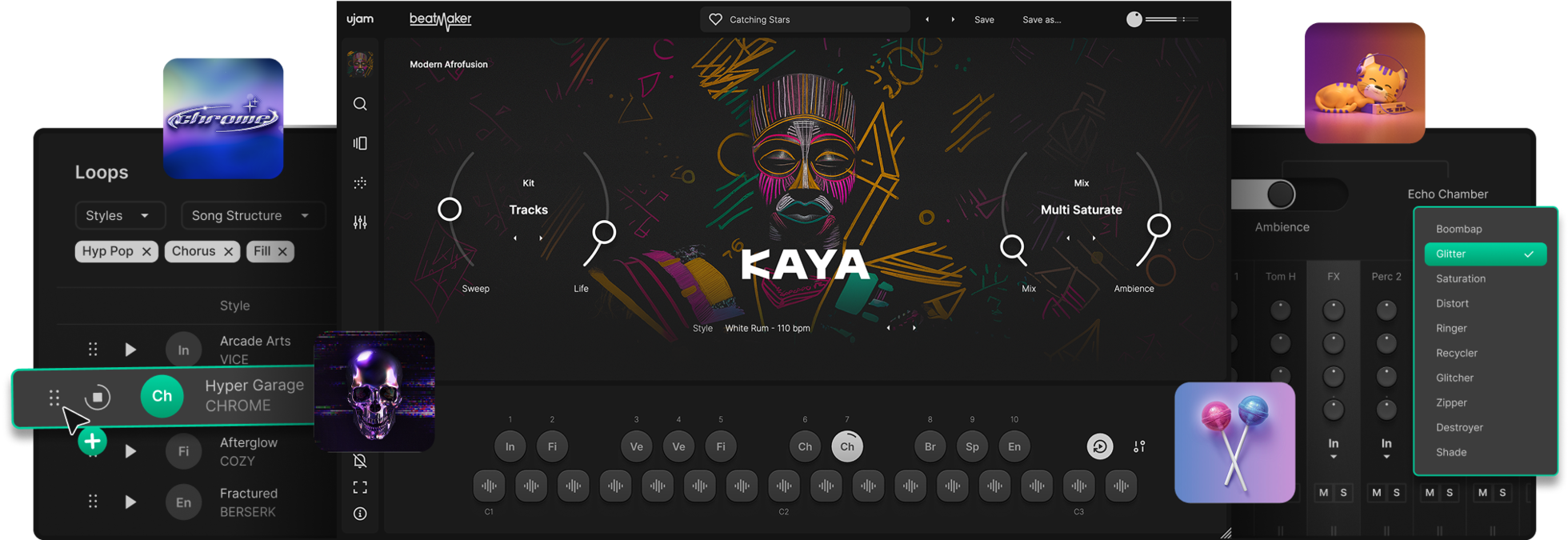
Task: Open the Song Structure dropdown
Action: (253, 215)
